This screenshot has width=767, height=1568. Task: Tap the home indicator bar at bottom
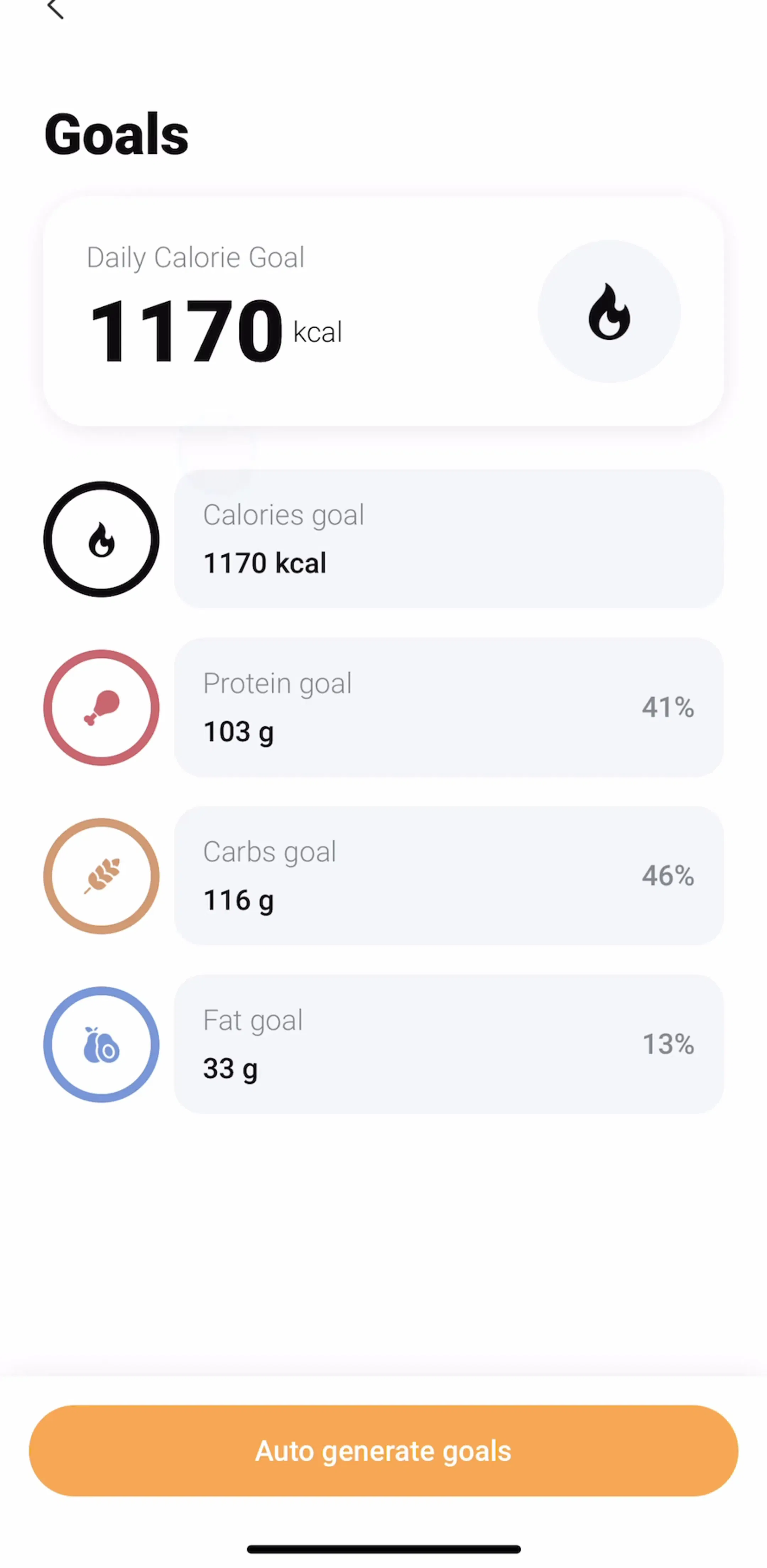383,1549
